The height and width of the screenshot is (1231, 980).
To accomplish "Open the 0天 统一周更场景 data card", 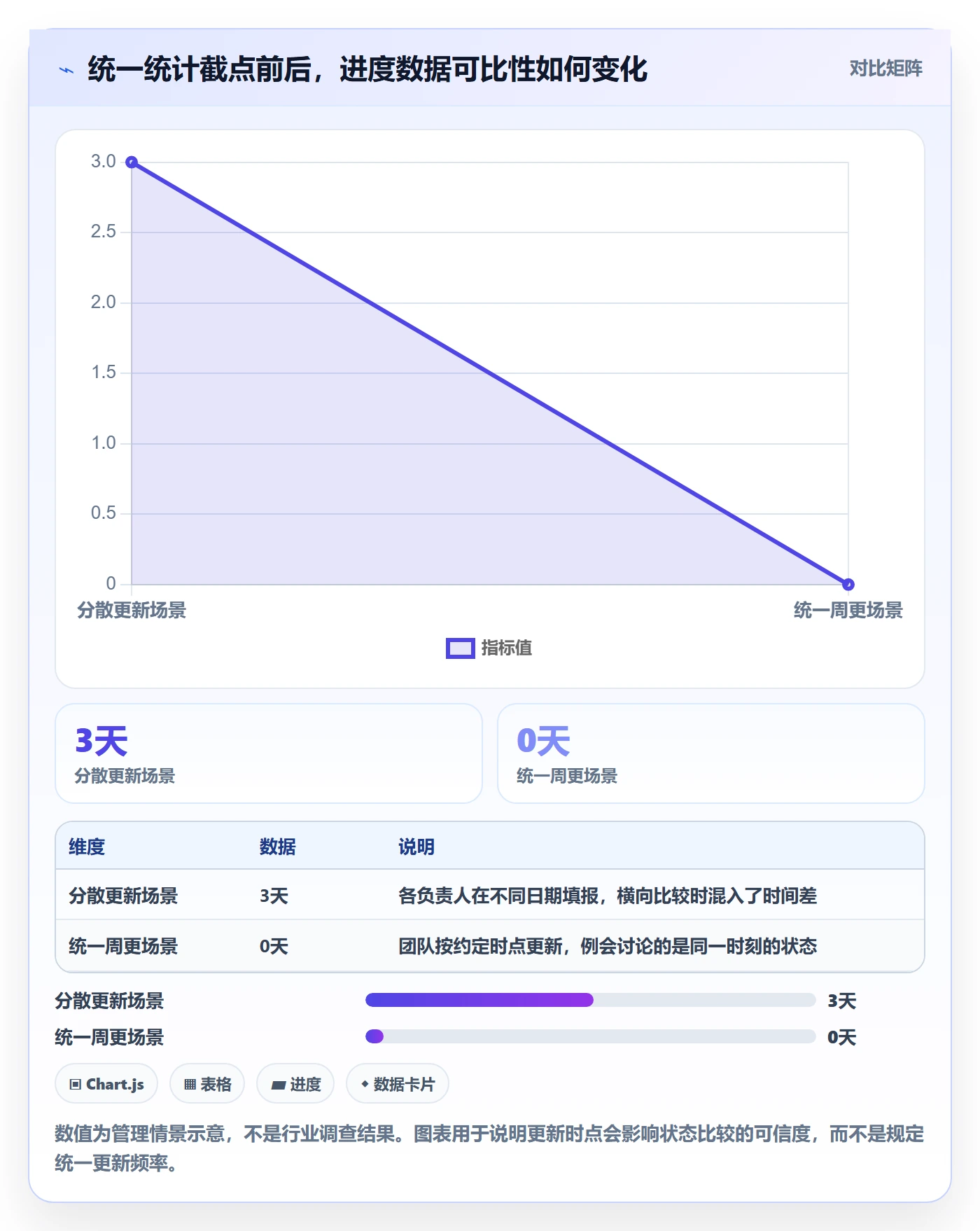I will click(710, 753).
